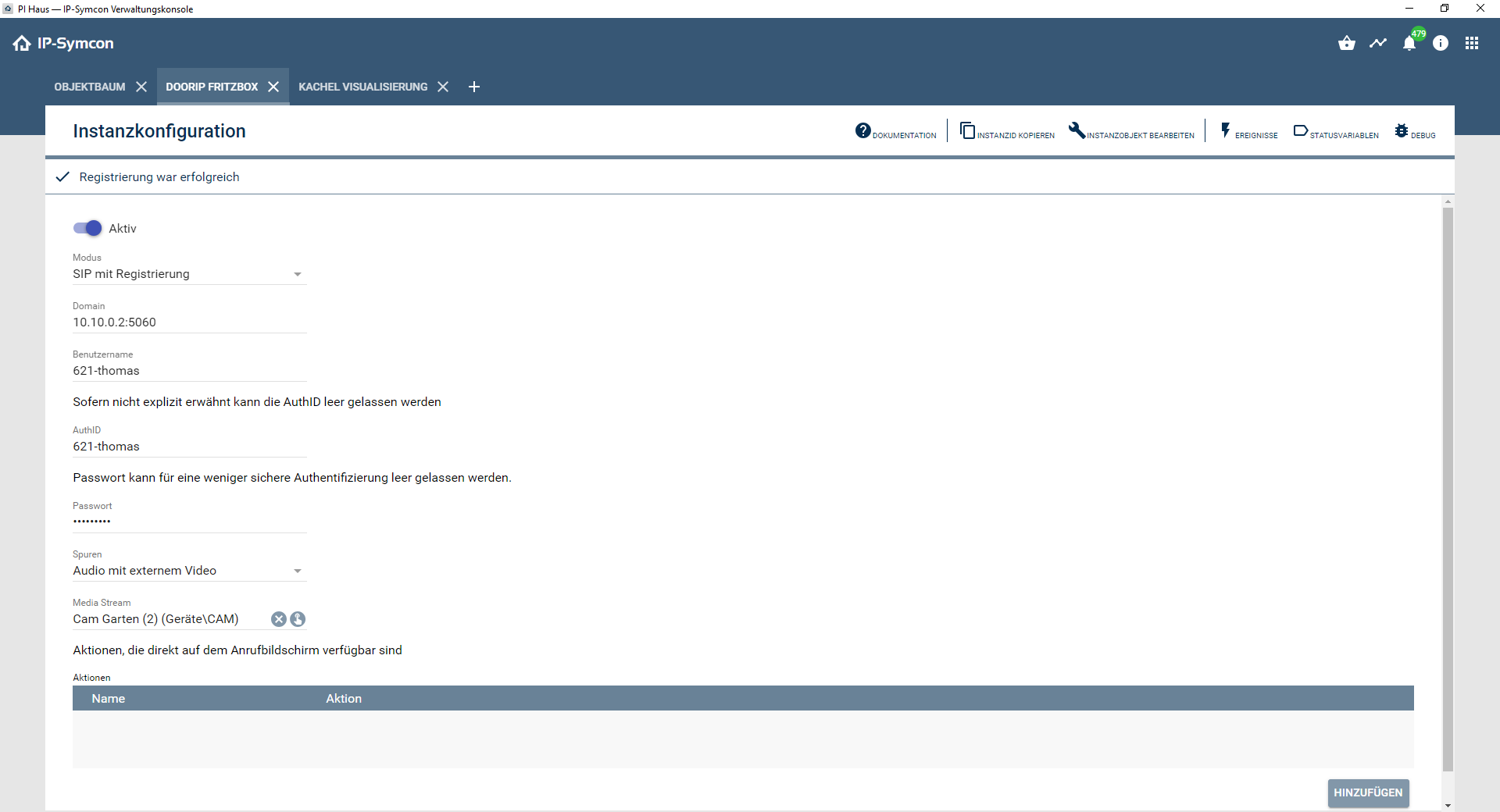Close the Kachel Visualisierung tab
The width and height of the screenshot is (1500, 812).
[x=443, y=87]
